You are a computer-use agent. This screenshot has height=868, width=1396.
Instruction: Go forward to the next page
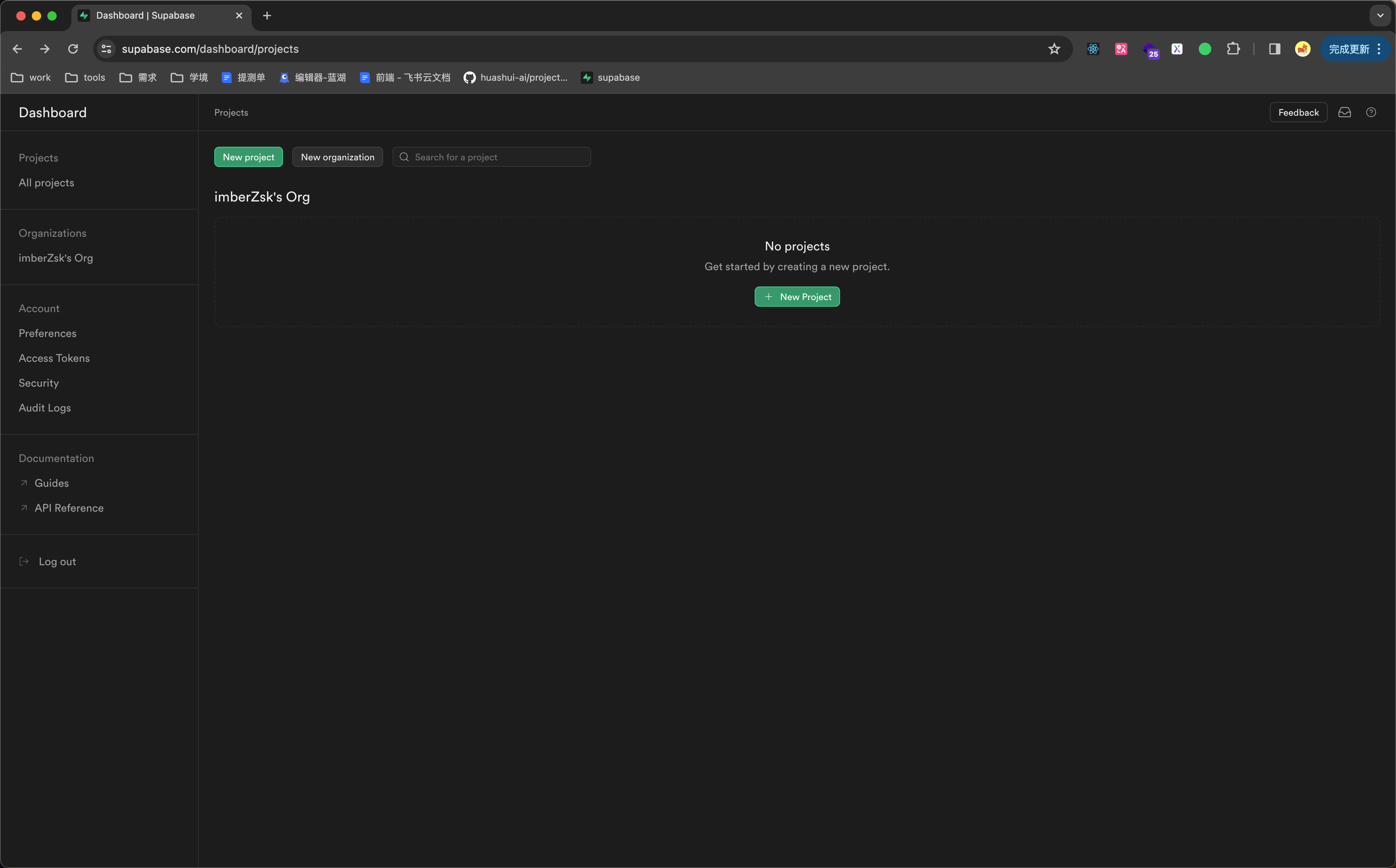(x=45, y=49)
